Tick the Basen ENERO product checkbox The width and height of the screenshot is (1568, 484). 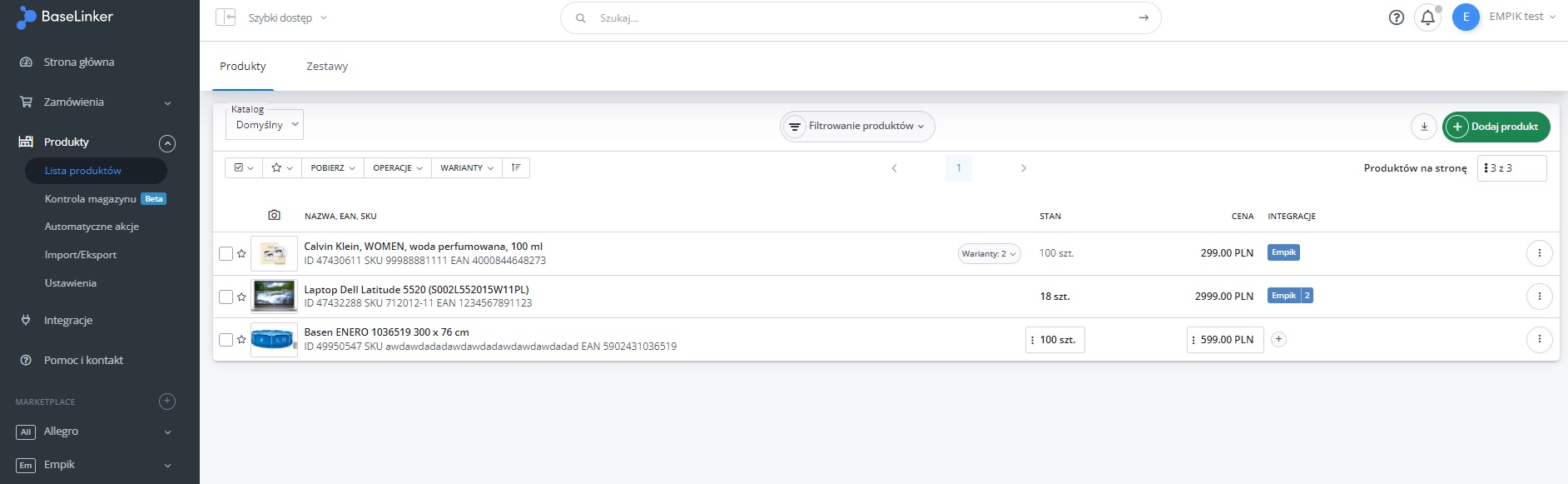(226, 340)
